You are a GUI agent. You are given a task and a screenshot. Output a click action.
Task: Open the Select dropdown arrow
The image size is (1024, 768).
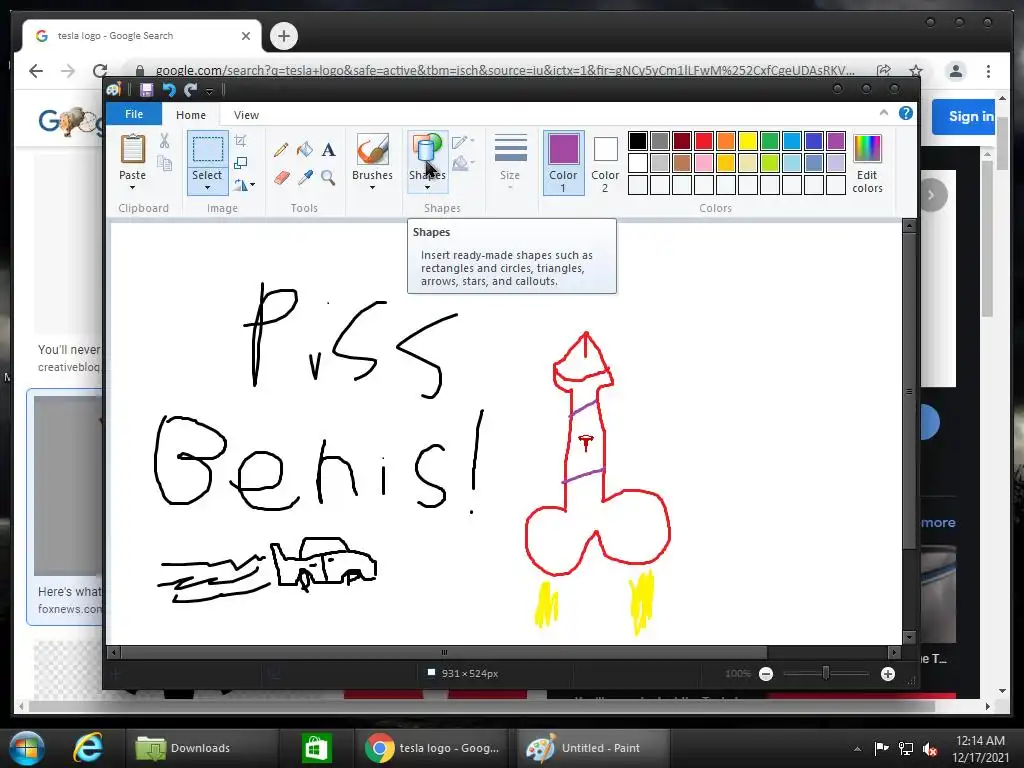tap(207, 188)
